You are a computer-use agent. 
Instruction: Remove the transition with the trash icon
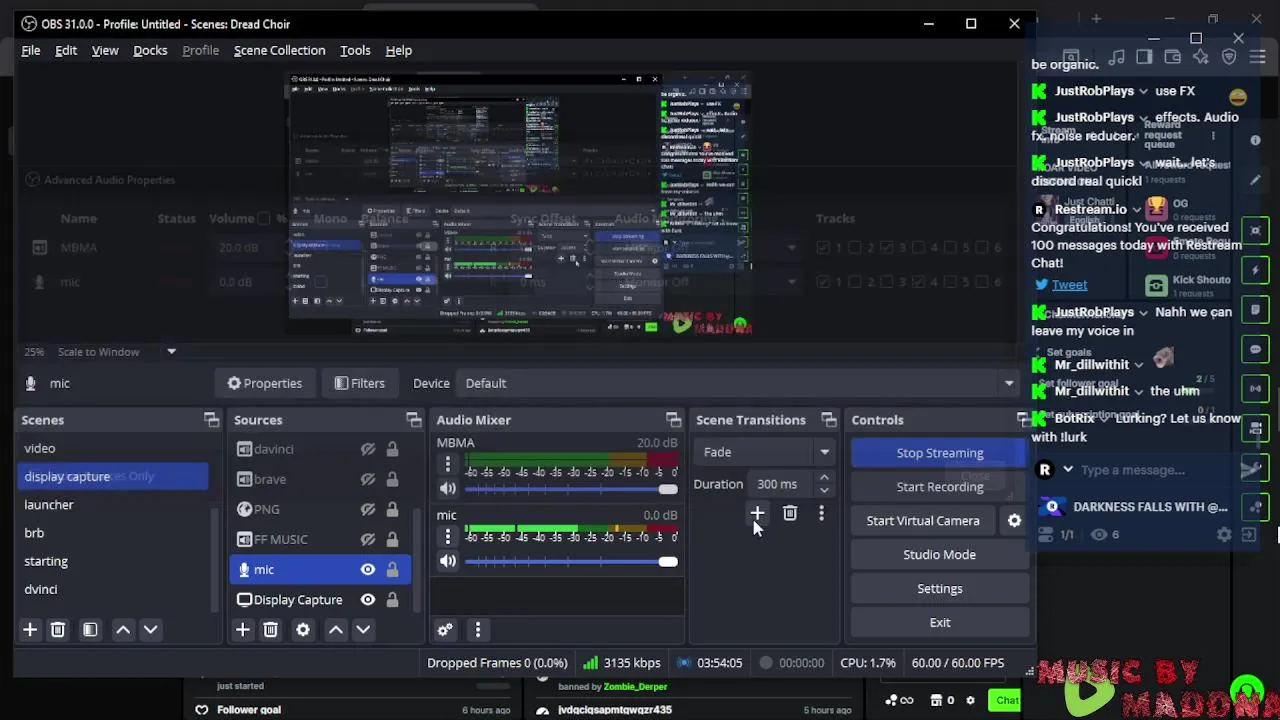(790, 513)
